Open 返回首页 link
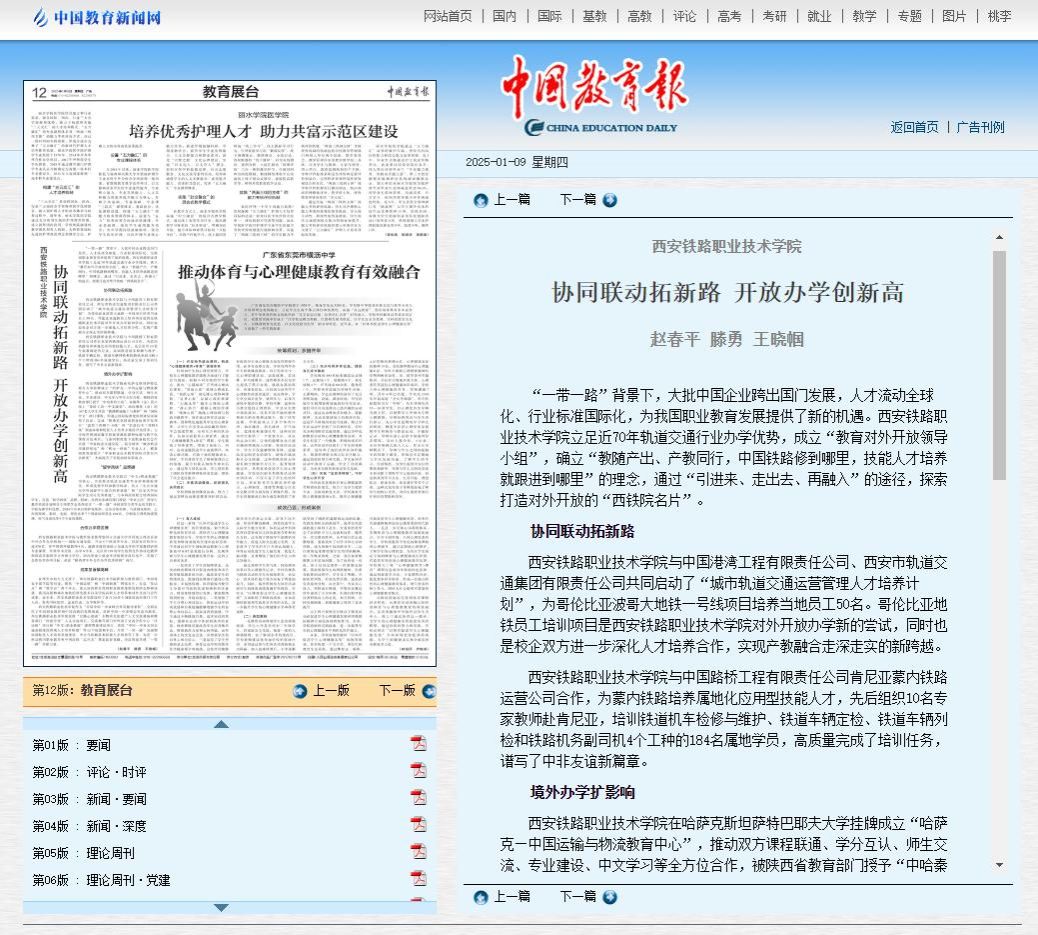 (914, 127)
